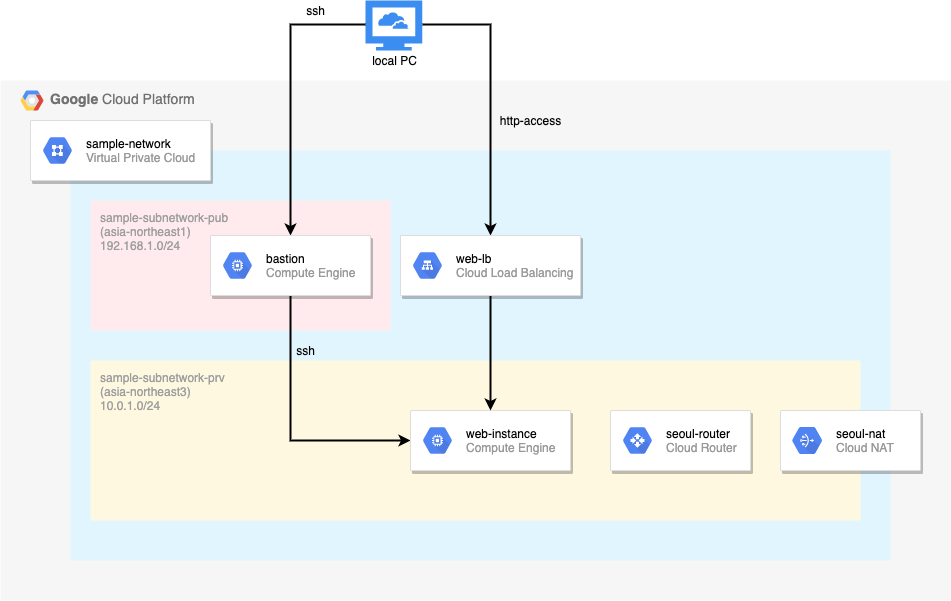Click the 'sample-network' name
The width and height of the screenshot is (951, 601).
coord(128,144)
